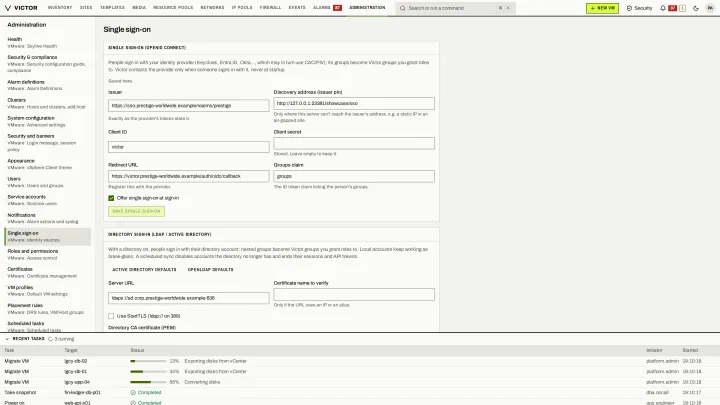Click the lgcy-db-01 migration progress bar
Screen dimensions: 720x405
[x=148, y=371]
